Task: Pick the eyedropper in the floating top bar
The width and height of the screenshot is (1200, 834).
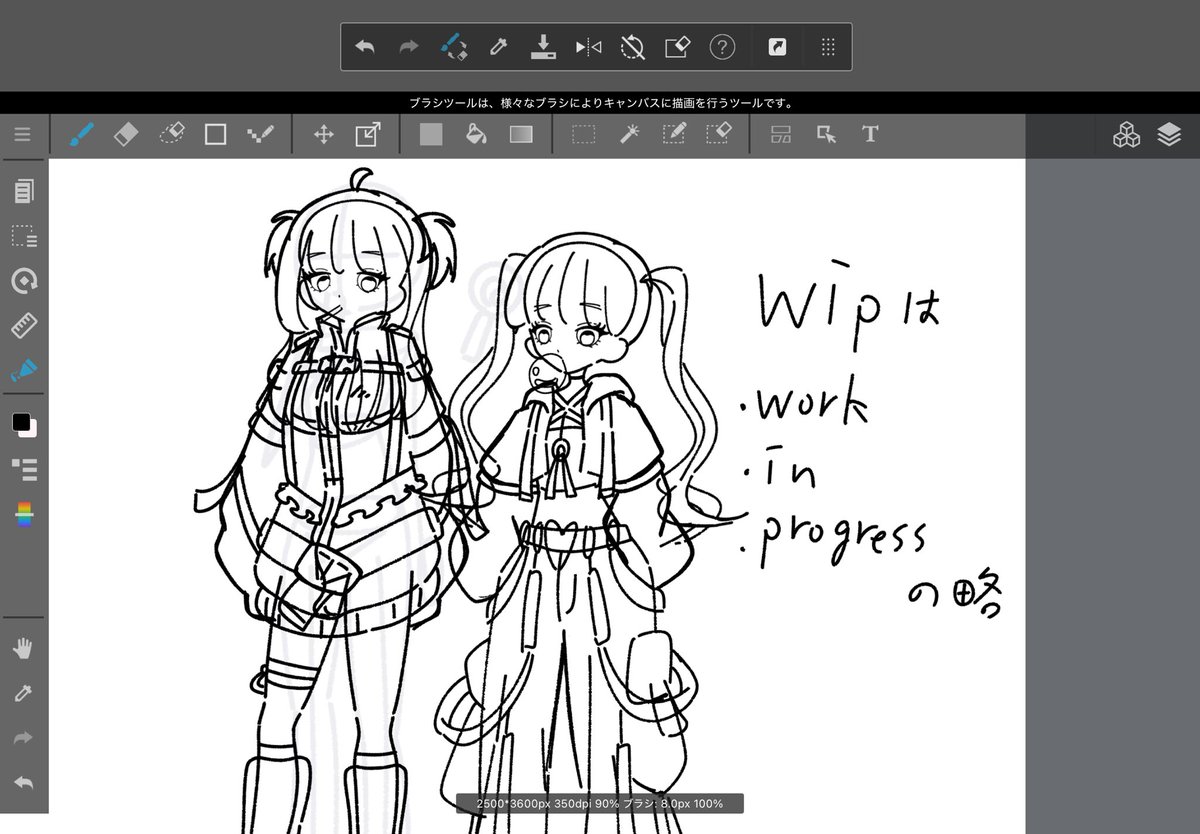Action: tap(497, 47)
